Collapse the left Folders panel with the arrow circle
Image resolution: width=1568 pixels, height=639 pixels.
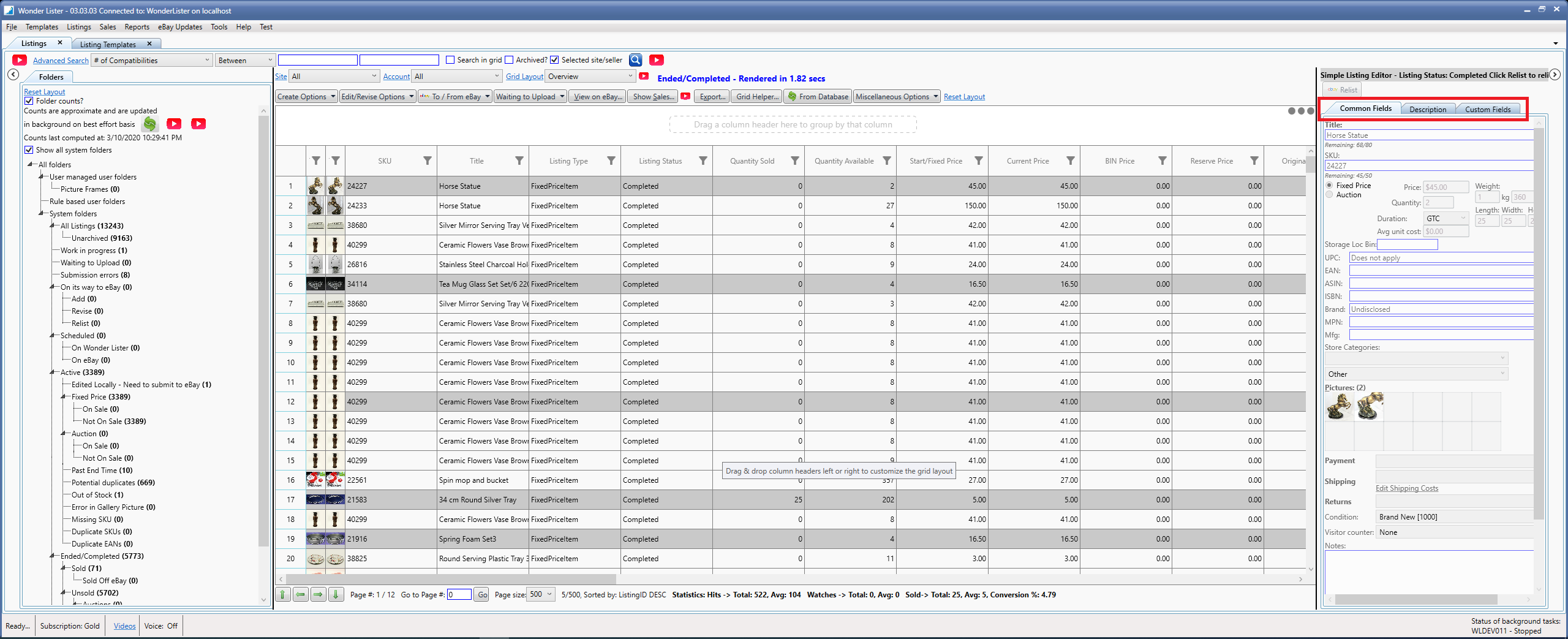[13, 75]
